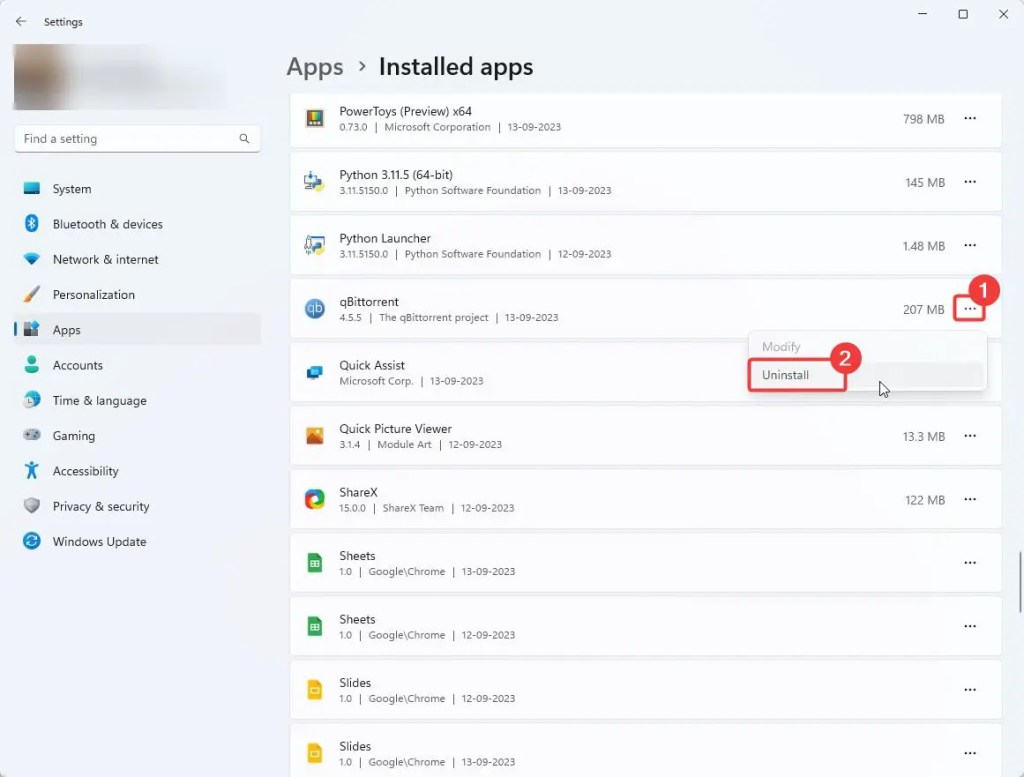Open the more options for qBittorrent
1024x777 pixels.
(x=970, y=309)
